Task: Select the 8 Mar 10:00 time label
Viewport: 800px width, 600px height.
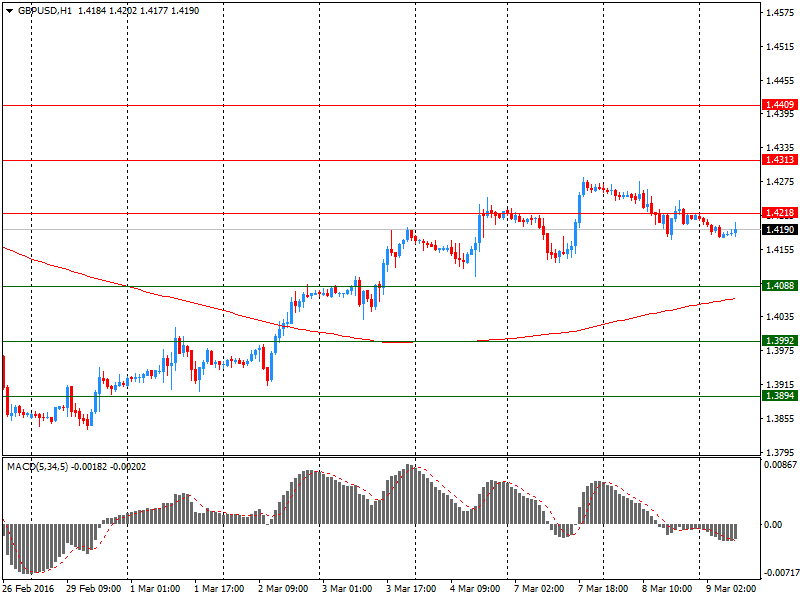Action: (667, 589)
